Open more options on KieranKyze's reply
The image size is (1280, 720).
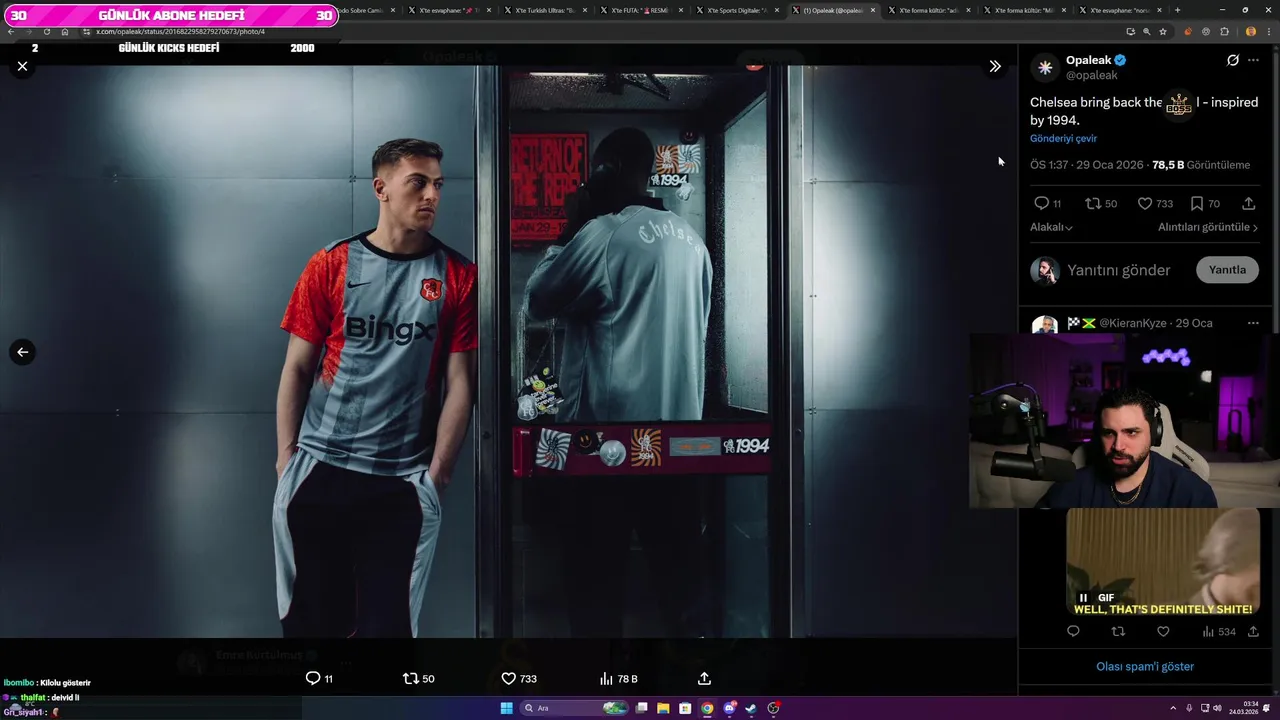(x=1253, y=323)
